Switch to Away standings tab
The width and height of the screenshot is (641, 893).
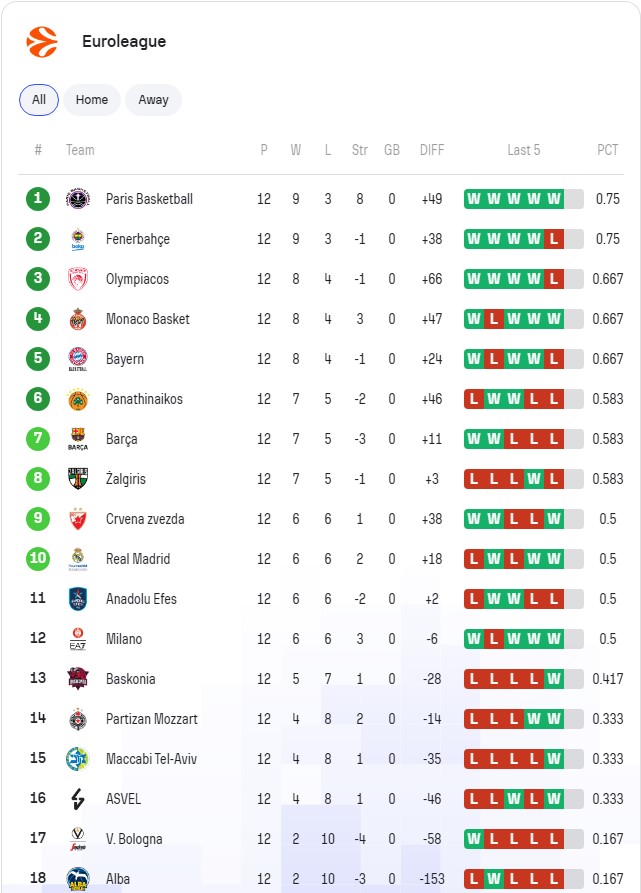pyautogui.click(x=153, y=100)
